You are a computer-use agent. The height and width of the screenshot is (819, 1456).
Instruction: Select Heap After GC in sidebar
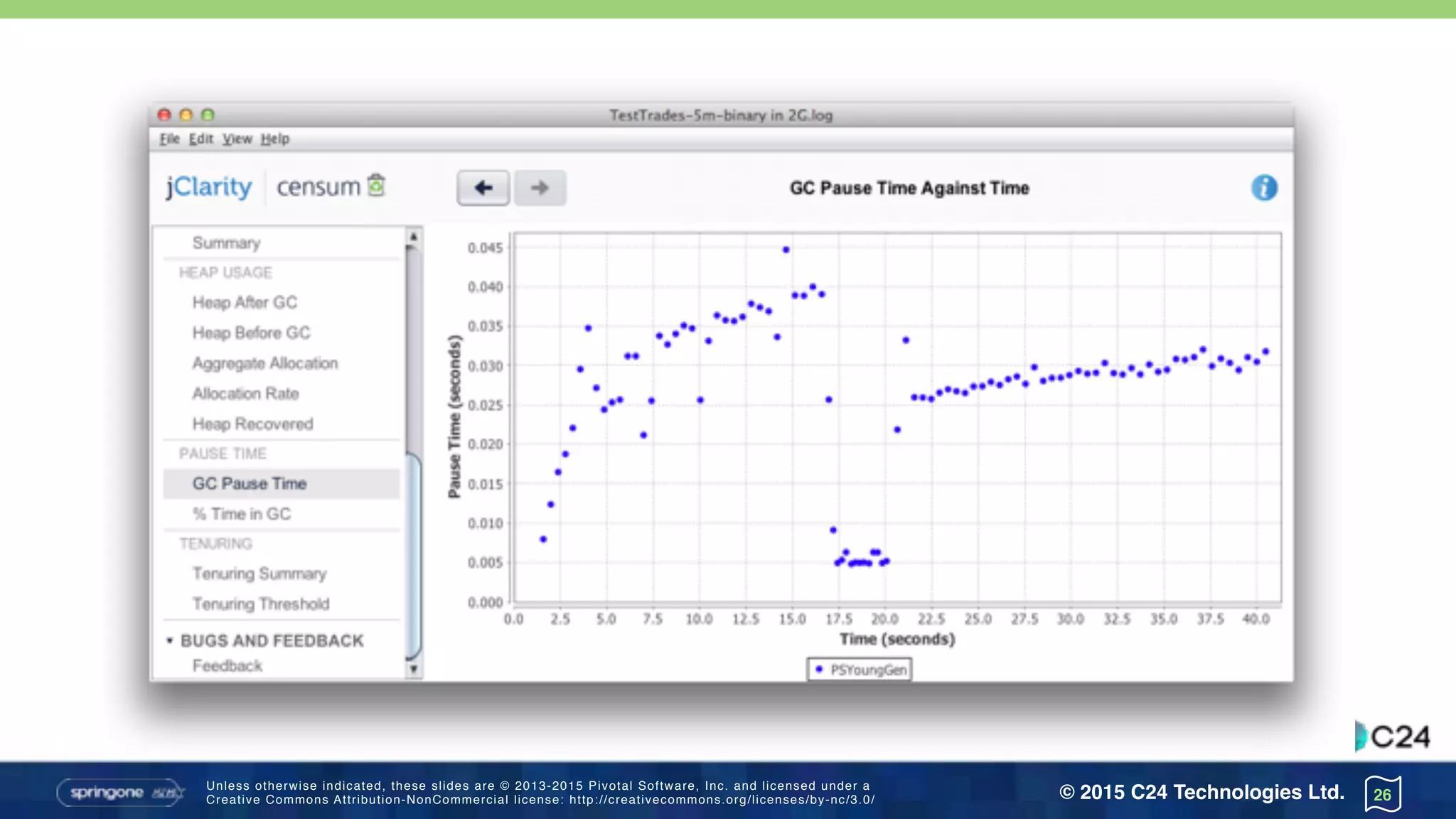245,303
